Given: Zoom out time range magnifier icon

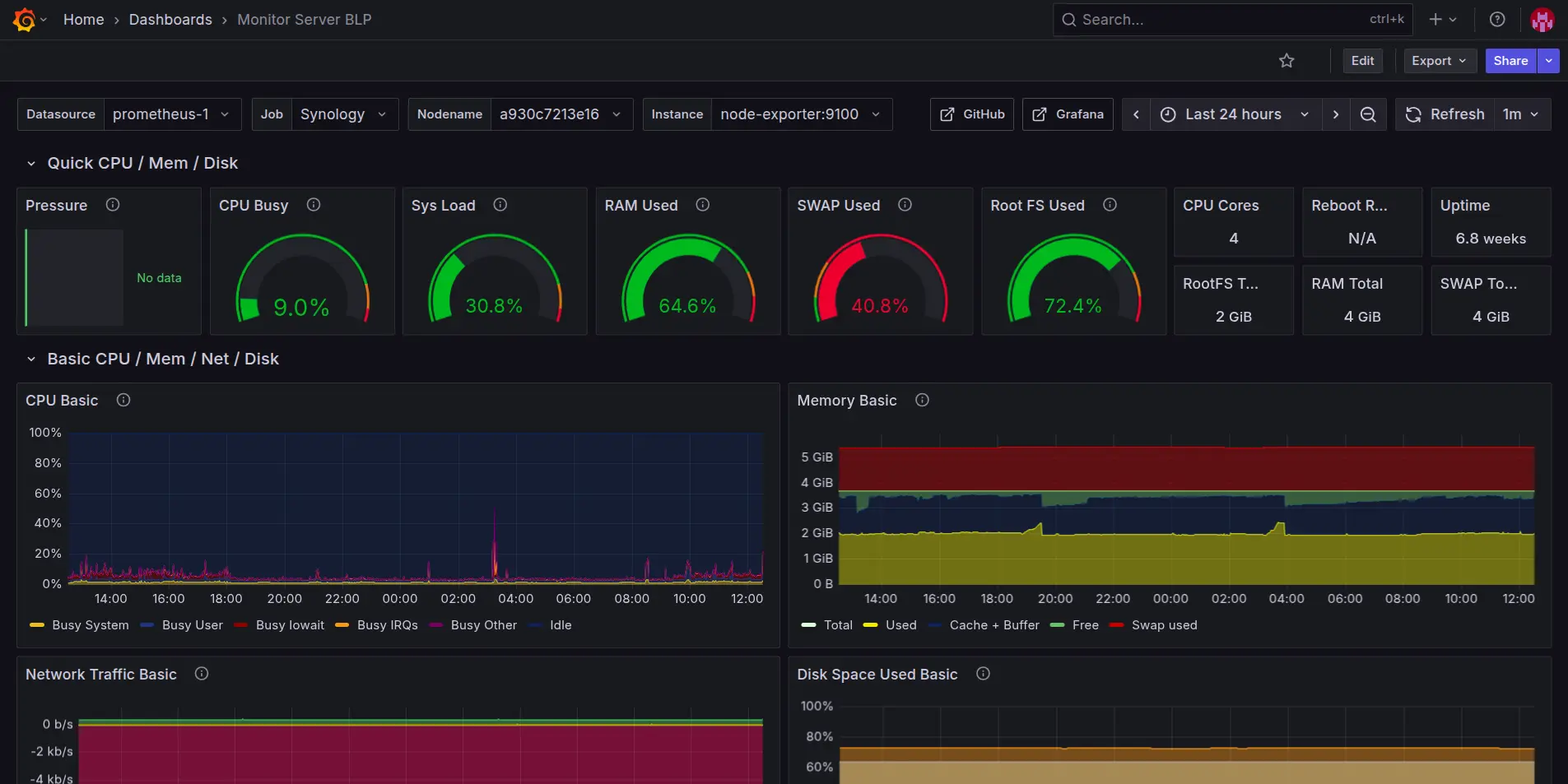Looking at the screenshot, I should point(1368,114).
